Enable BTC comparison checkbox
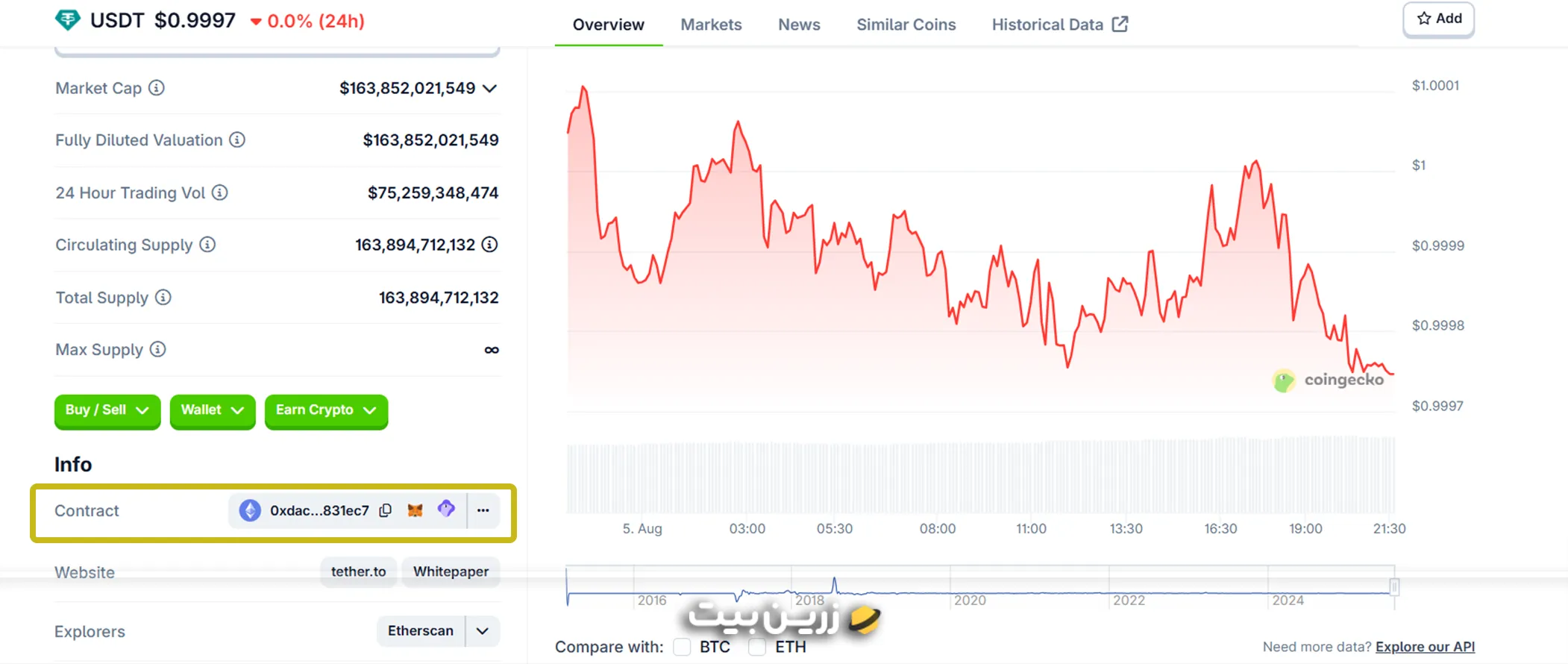This screenshot has height=664, width=1568. (x=682, y=647)
